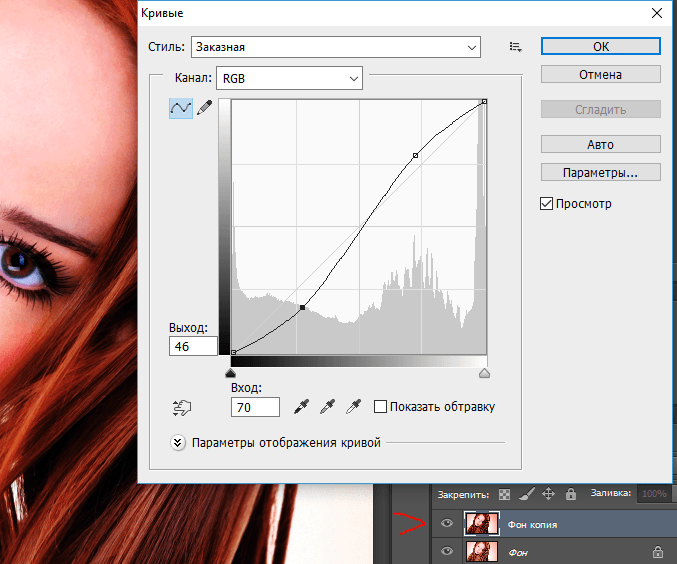The width and height of the screenshot is (677, 564).
Task: Activate the on-image adjustment hand tool
Action: click(182, 407)
